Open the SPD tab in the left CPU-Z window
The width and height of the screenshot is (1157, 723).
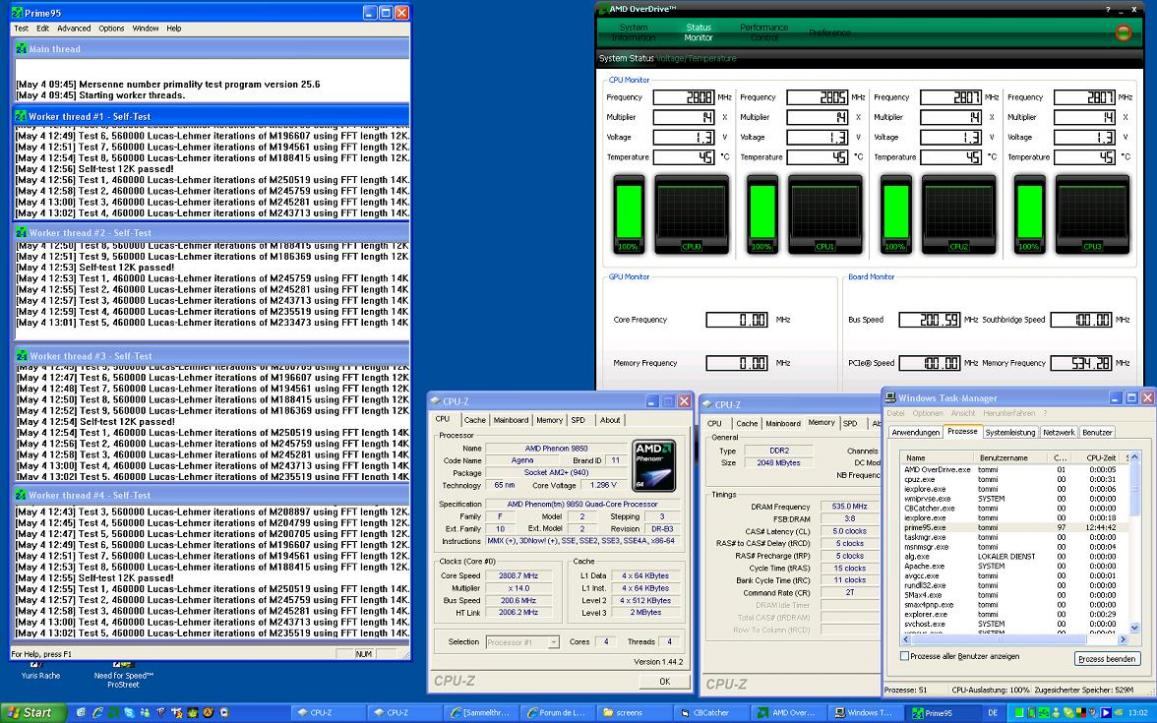tap(578, 420)
